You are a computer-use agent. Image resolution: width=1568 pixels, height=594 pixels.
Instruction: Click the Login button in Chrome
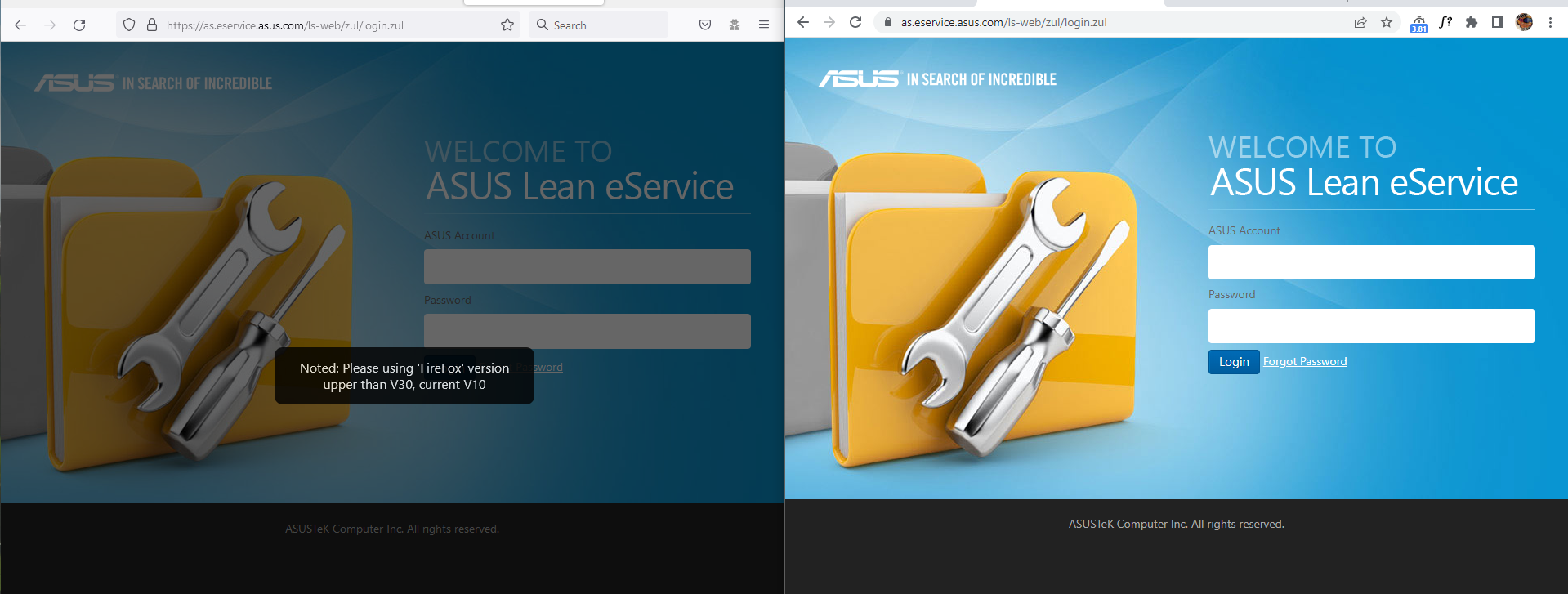pyautogui.click(x=1234, y=362)
